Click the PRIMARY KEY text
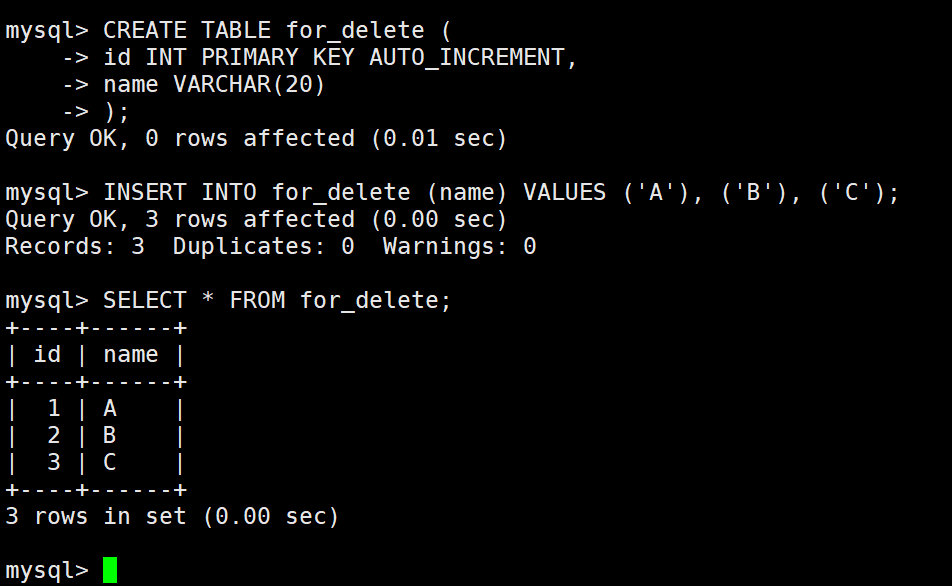 coord(277,57)
